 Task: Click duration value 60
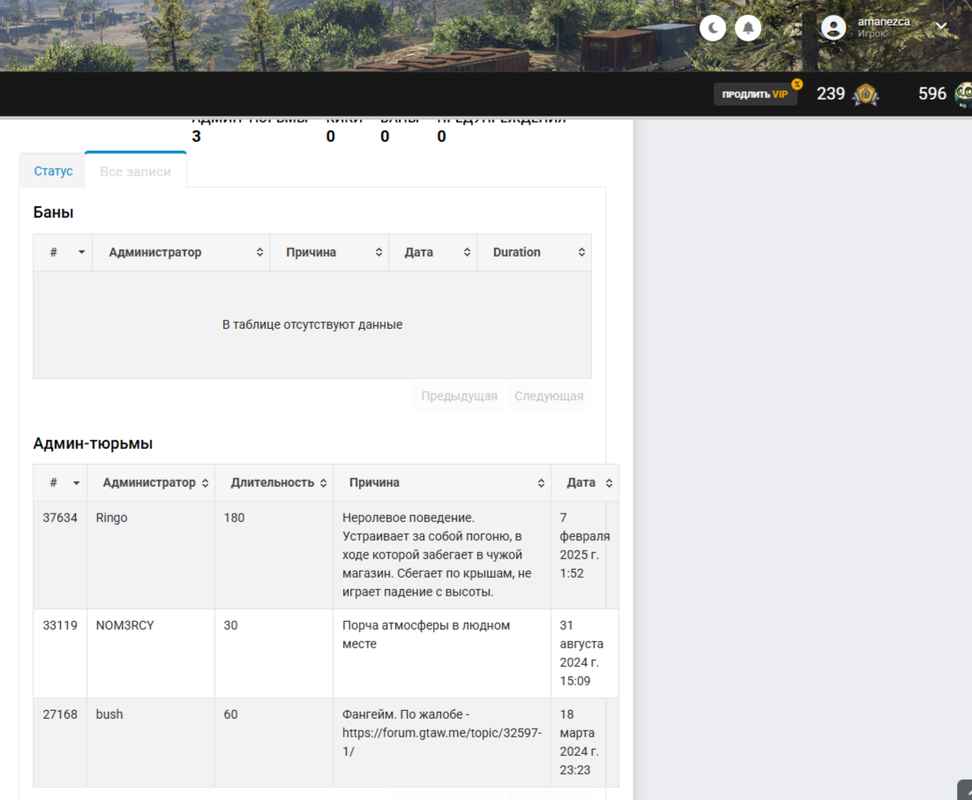tap(231, 714)
